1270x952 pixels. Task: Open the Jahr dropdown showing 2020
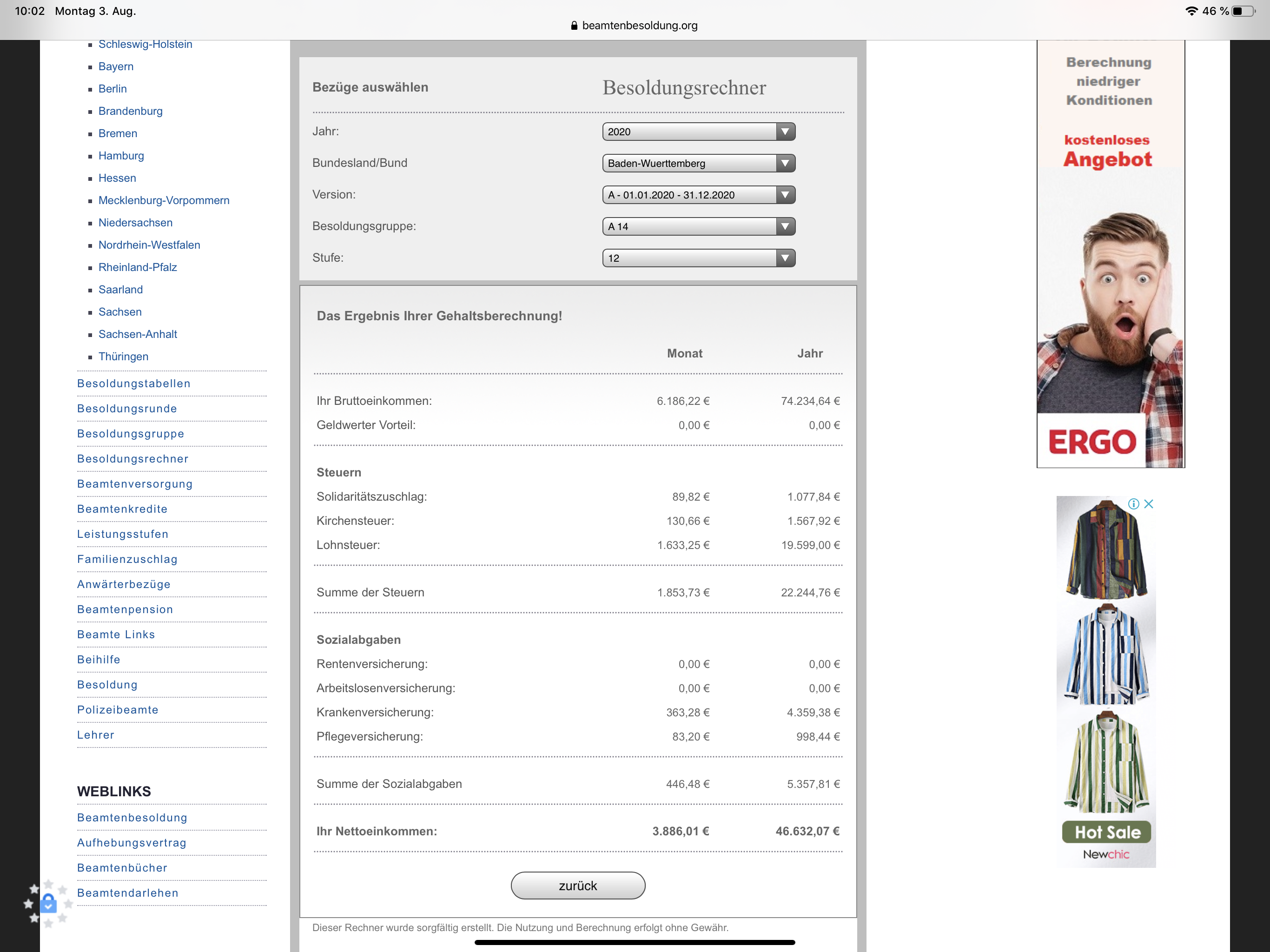point(698,132)
